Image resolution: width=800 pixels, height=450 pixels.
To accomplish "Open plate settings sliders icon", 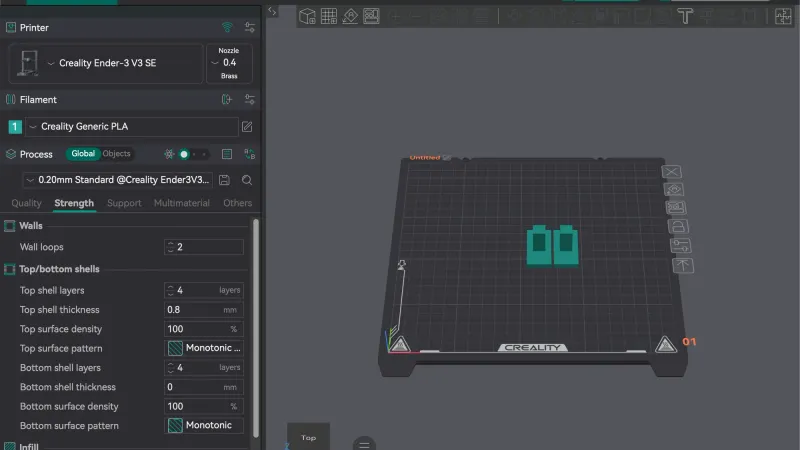I will tap(680, 245).
